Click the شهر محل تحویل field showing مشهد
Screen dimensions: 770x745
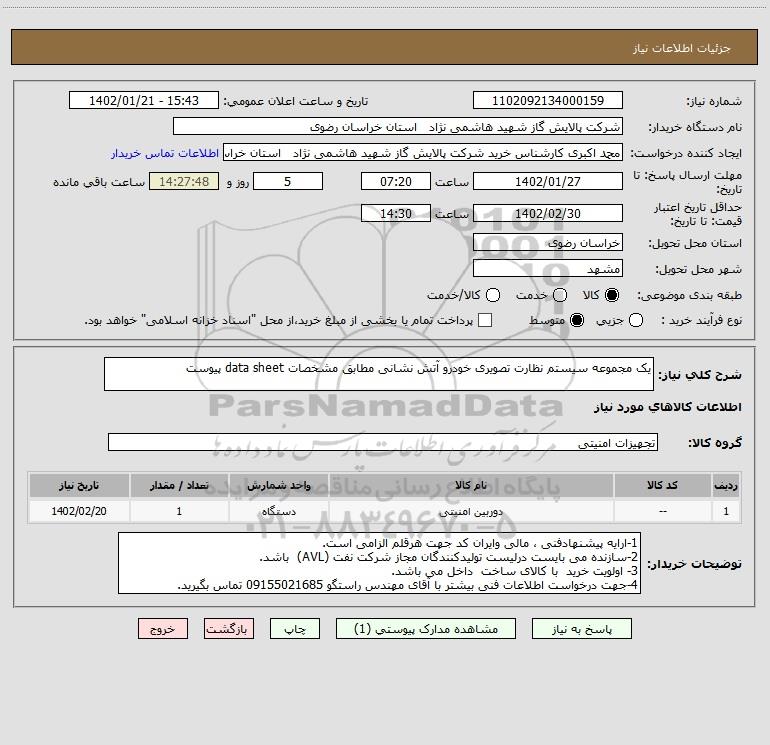click(x=547, y=269)
